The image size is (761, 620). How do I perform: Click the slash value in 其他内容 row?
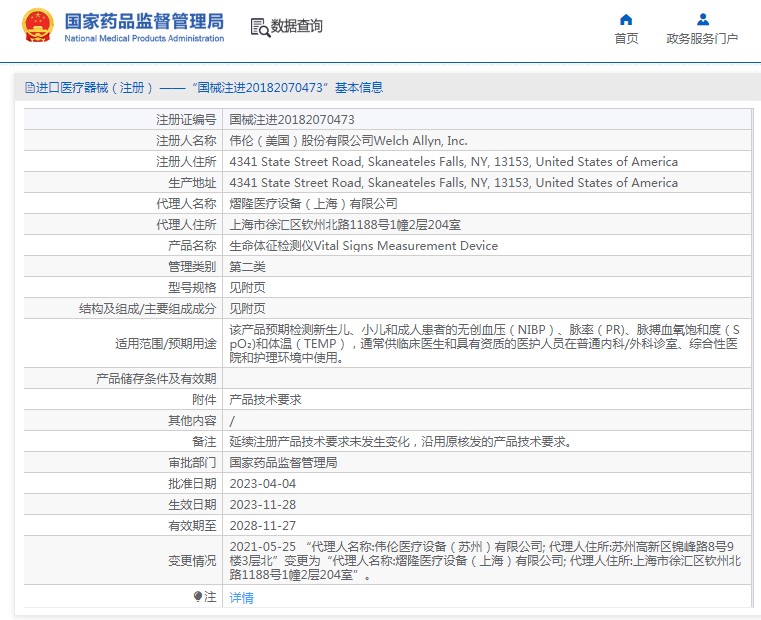pyautogui.click(x=232, y=421)
